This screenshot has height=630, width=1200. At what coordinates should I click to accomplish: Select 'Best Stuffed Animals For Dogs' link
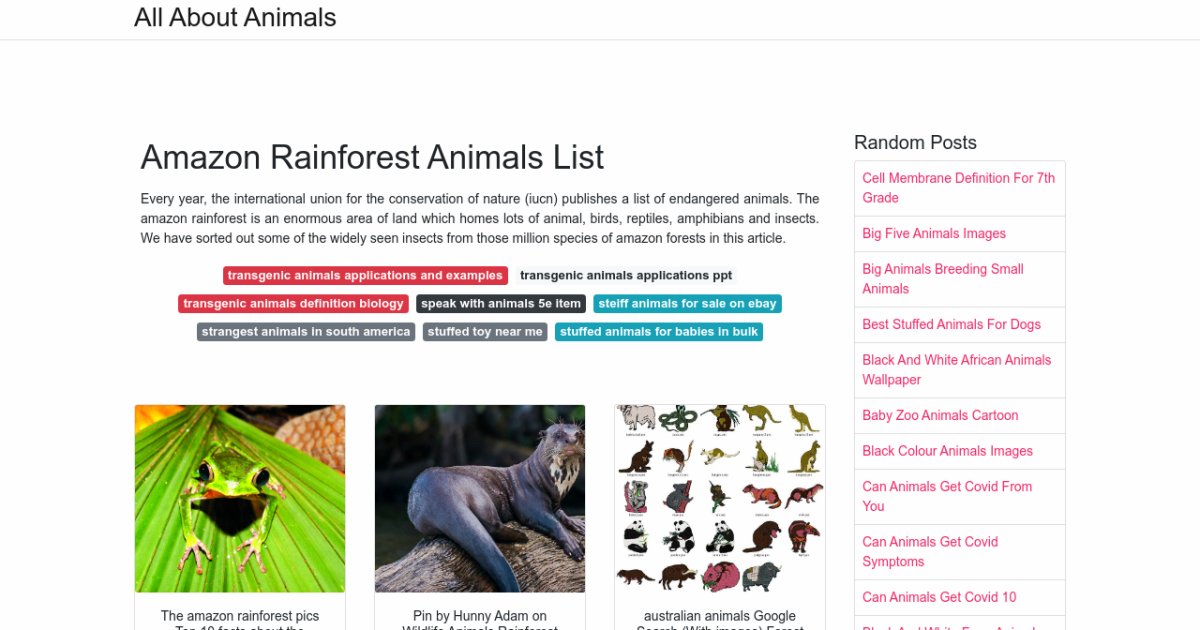951,325
